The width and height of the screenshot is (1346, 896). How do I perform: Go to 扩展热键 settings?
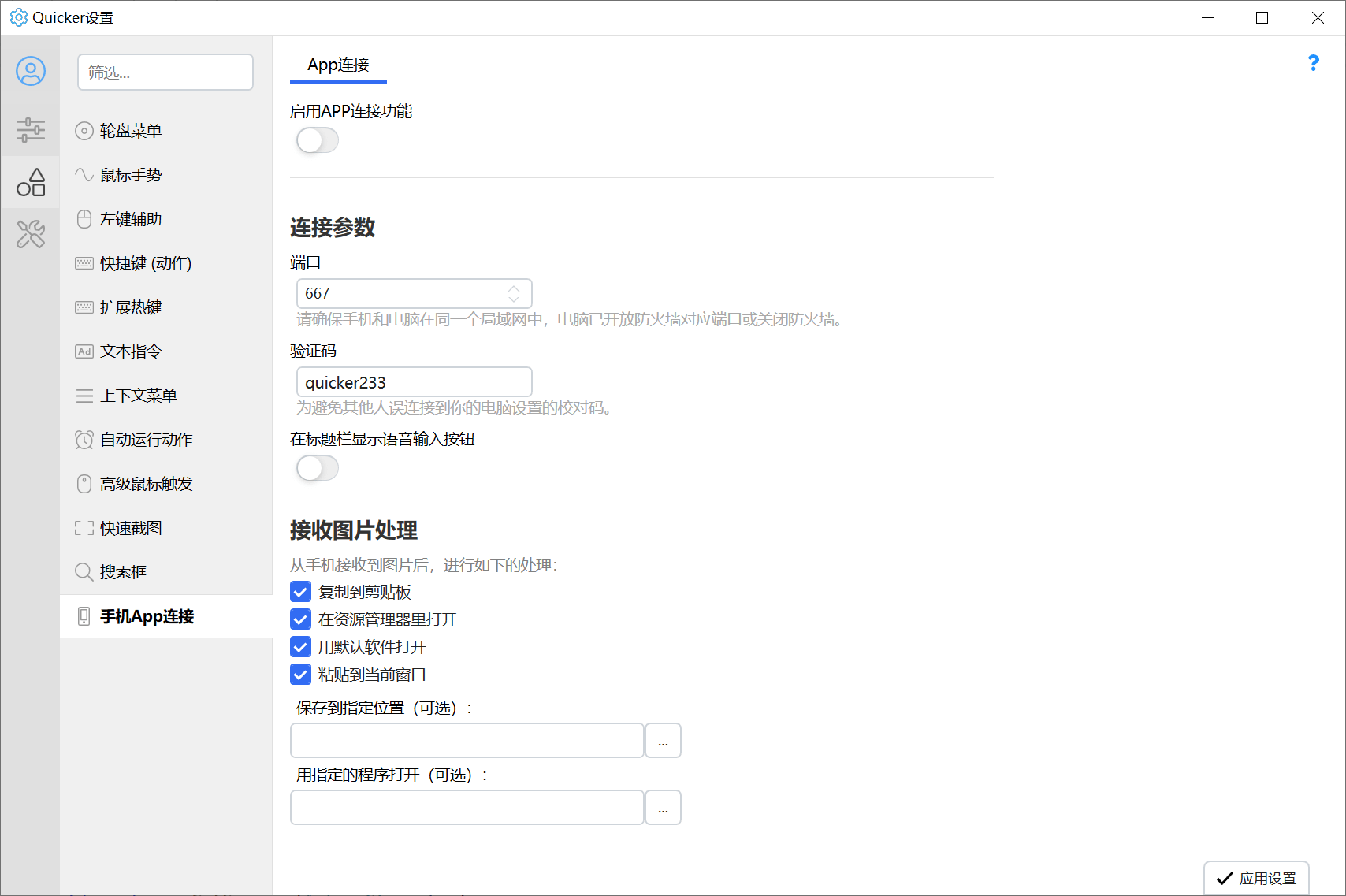tap(166, 307)
